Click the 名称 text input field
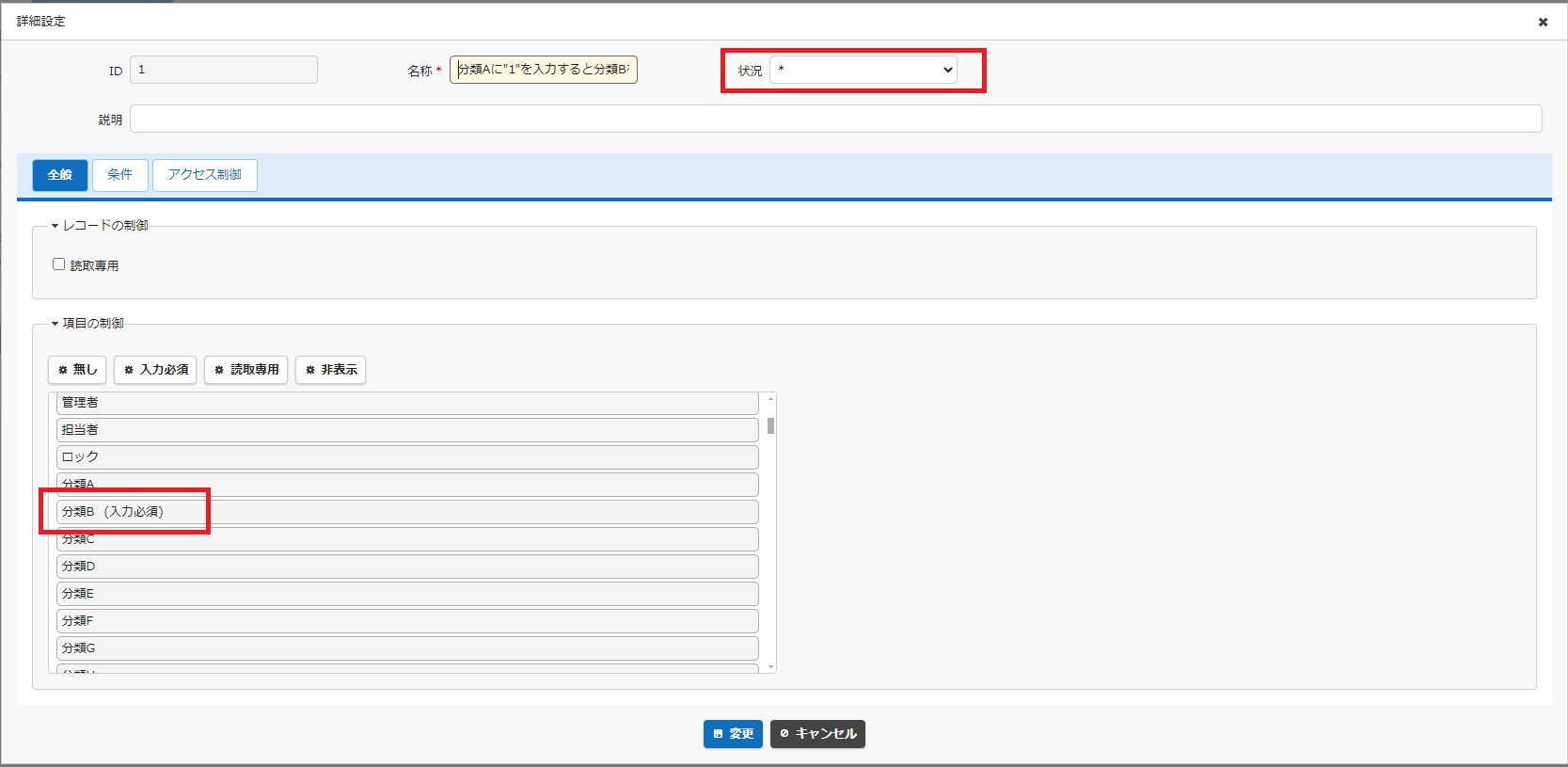1568x767 pixels. [544, 70]
